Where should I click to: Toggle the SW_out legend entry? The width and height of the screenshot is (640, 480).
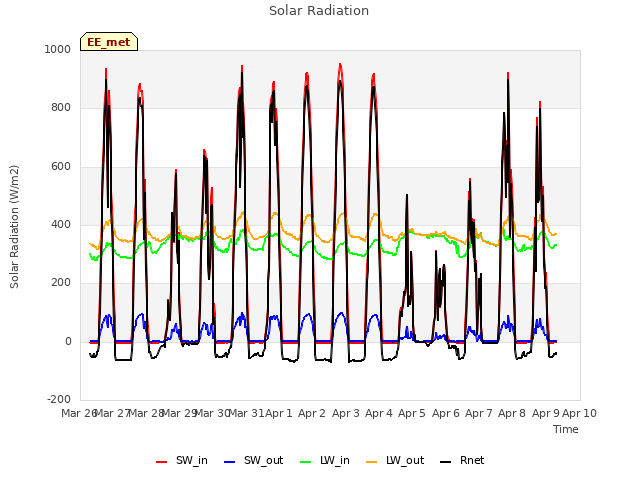tap(253, 461)
